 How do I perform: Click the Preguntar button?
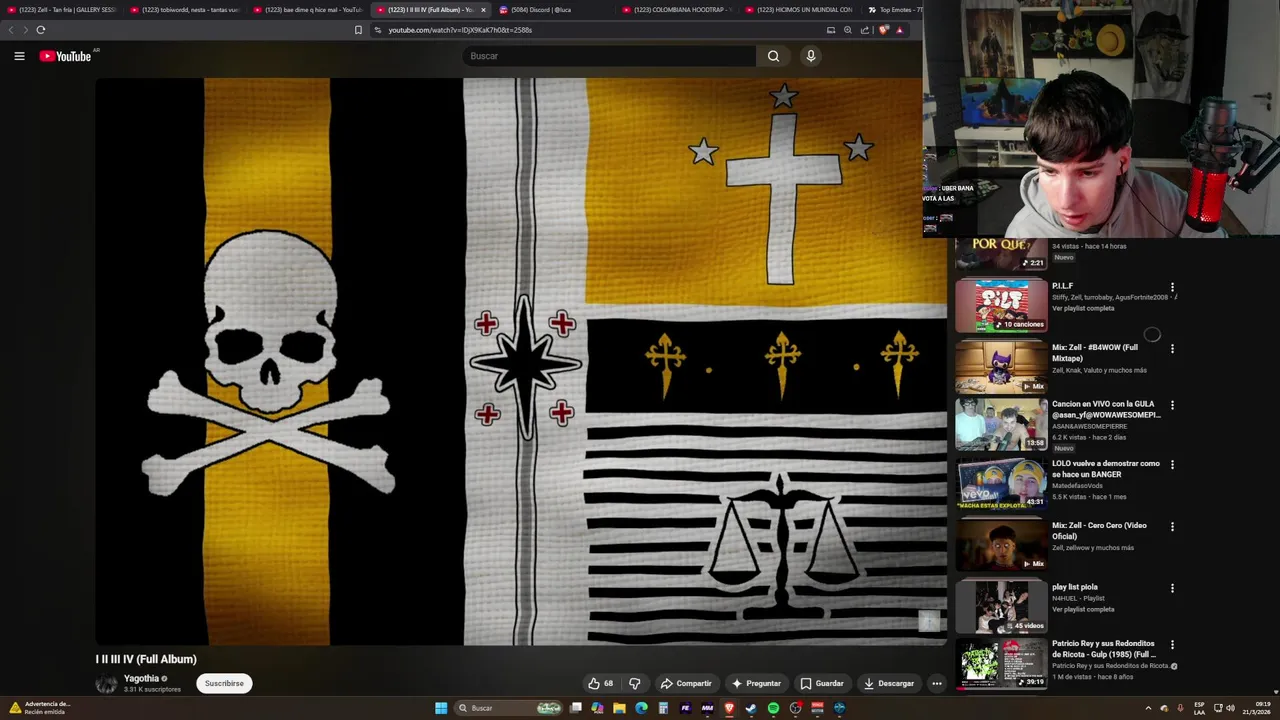[x=756, y=684]
